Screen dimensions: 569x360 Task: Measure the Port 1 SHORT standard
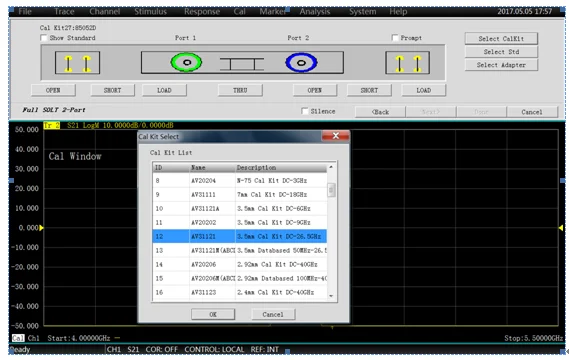click(x=112, y=90)
